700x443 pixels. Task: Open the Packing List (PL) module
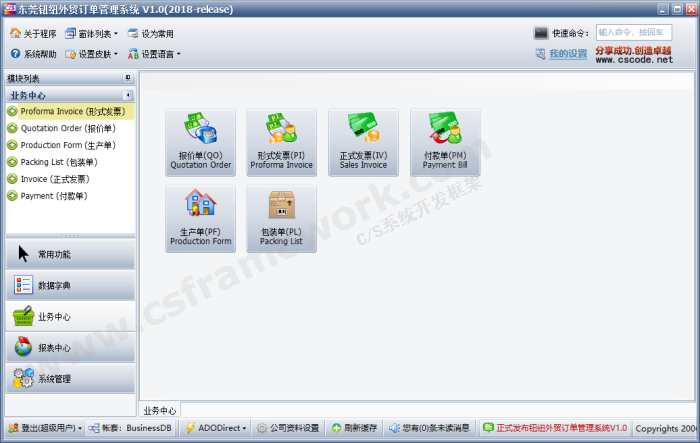tap(281, 217)
